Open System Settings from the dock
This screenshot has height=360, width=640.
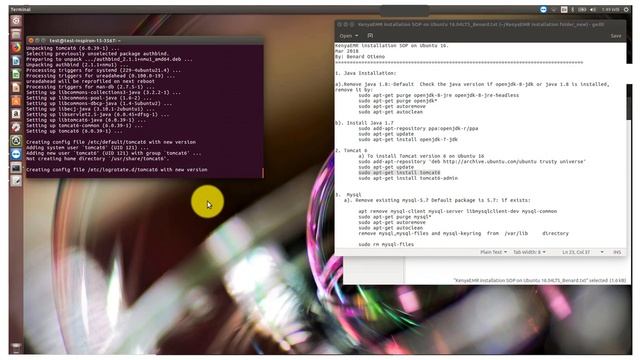16,127
